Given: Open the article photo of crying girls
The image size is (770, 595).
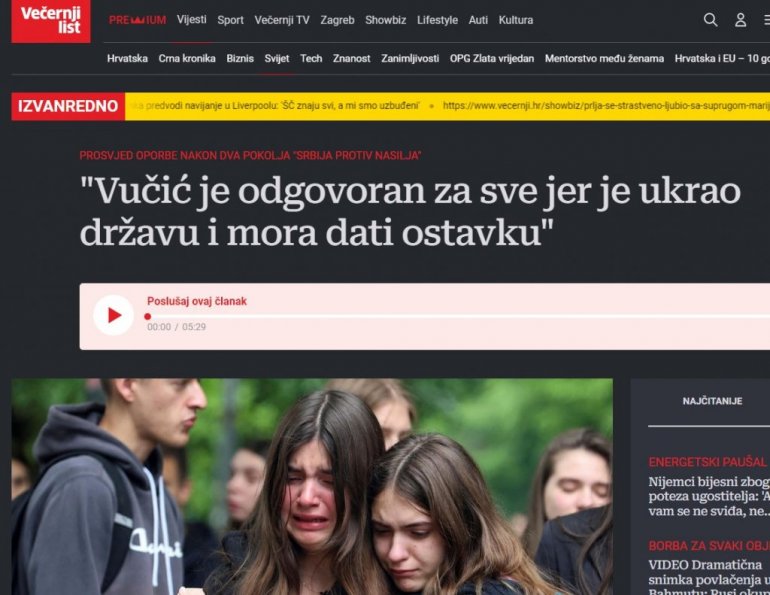Looking at the screenshot, I should [x=312, y=487].
